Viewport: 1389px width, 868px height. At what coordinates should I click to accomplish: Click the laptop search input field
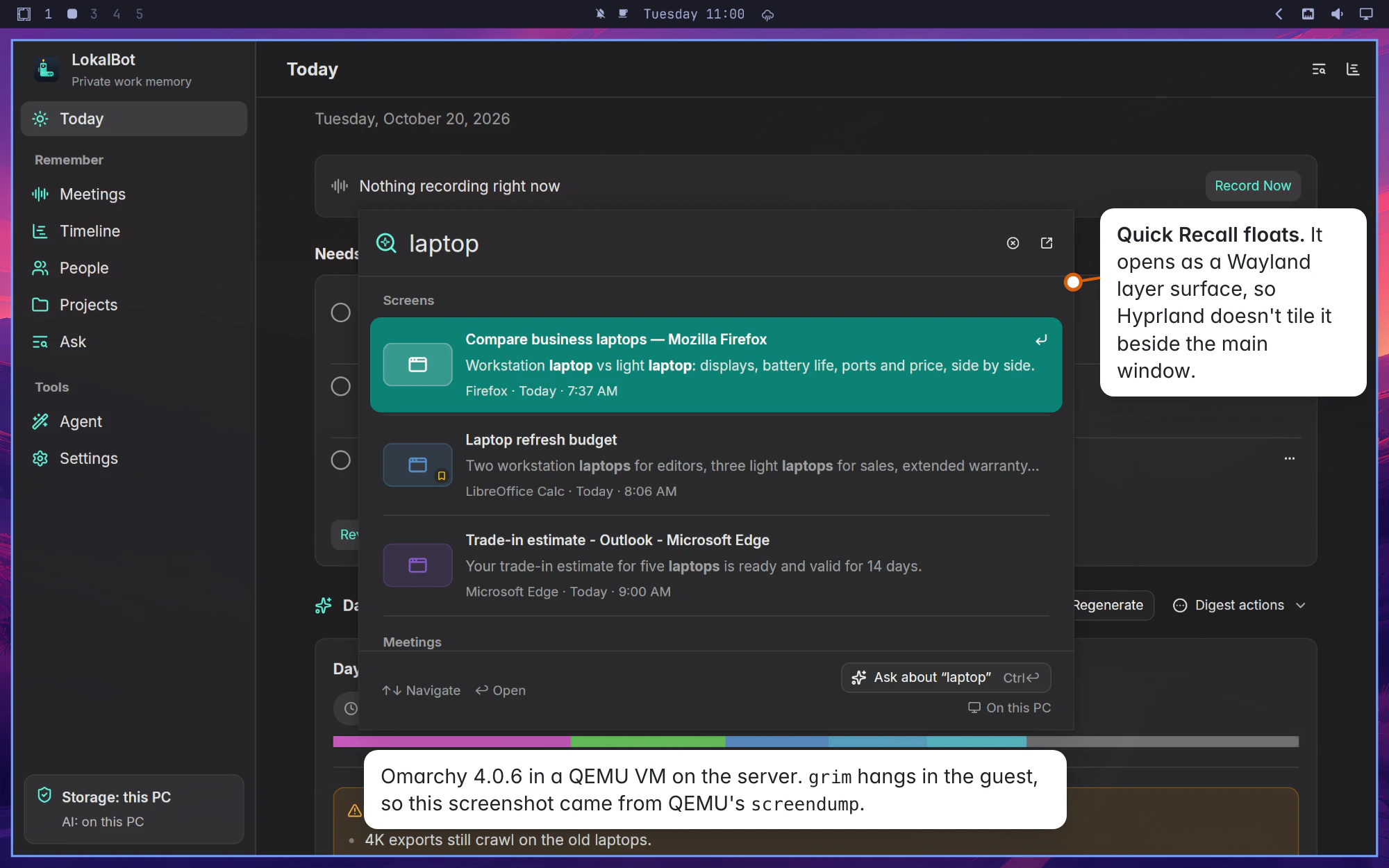701,244
